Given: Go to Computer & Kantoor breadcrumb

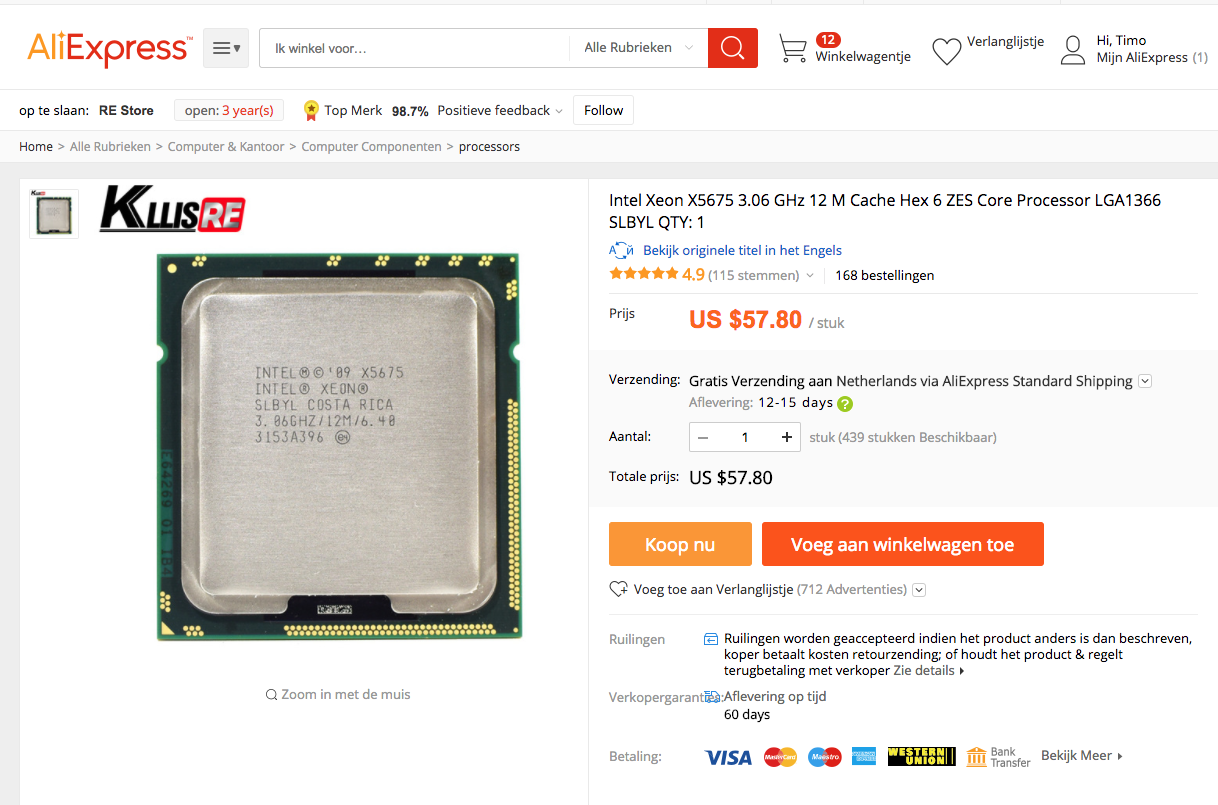Looking at the screenshot, I should 226,147.
